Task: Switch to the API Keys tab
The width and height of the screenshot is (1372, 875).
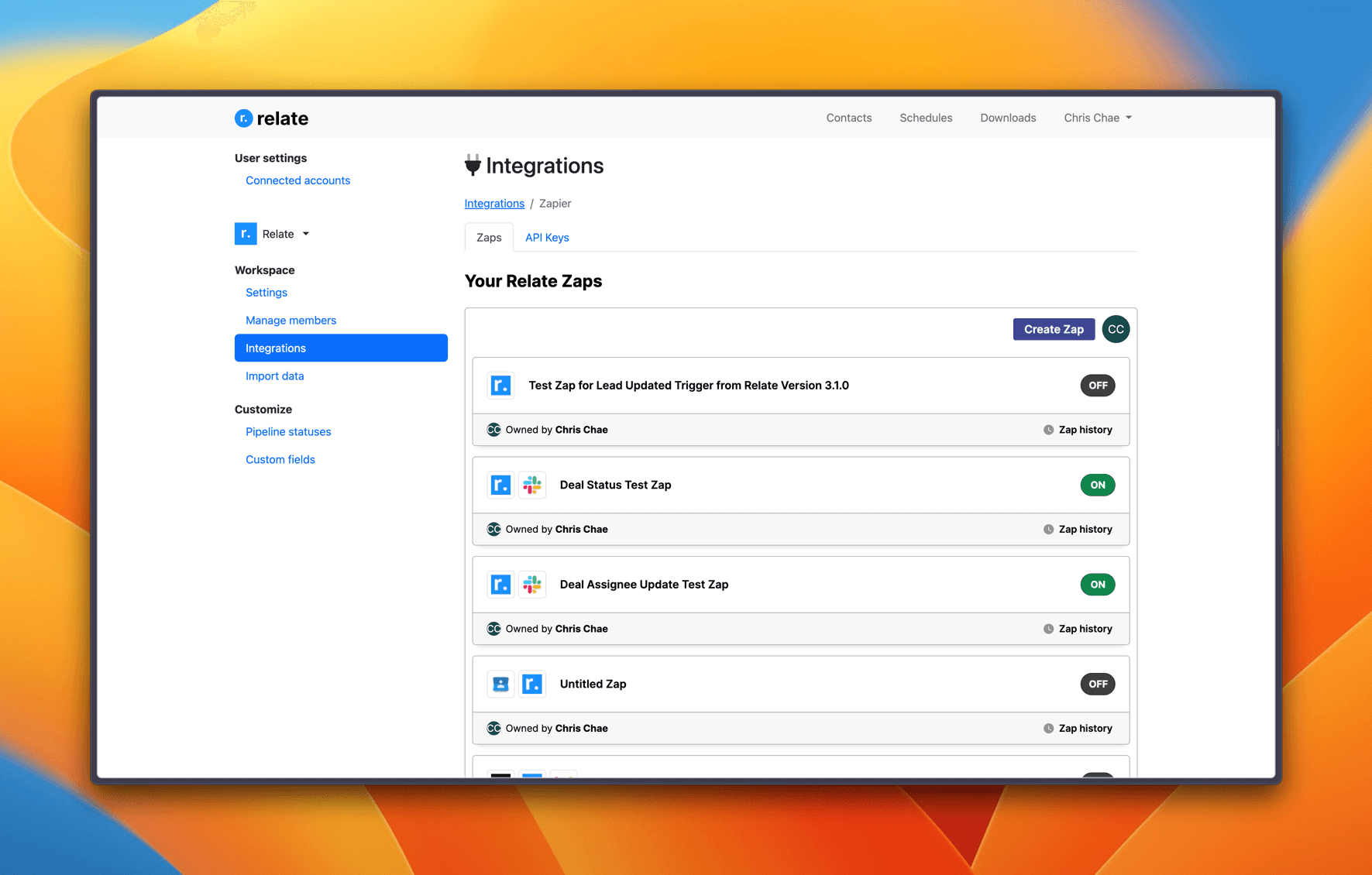Action: [547, 238]
